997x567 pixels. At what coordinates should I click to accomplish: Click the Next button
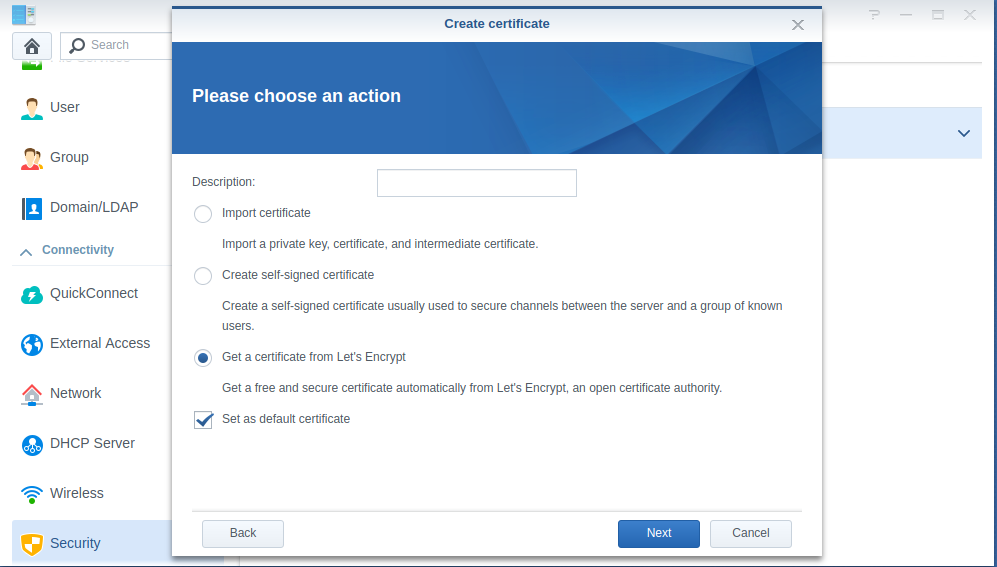coord(659,533)
